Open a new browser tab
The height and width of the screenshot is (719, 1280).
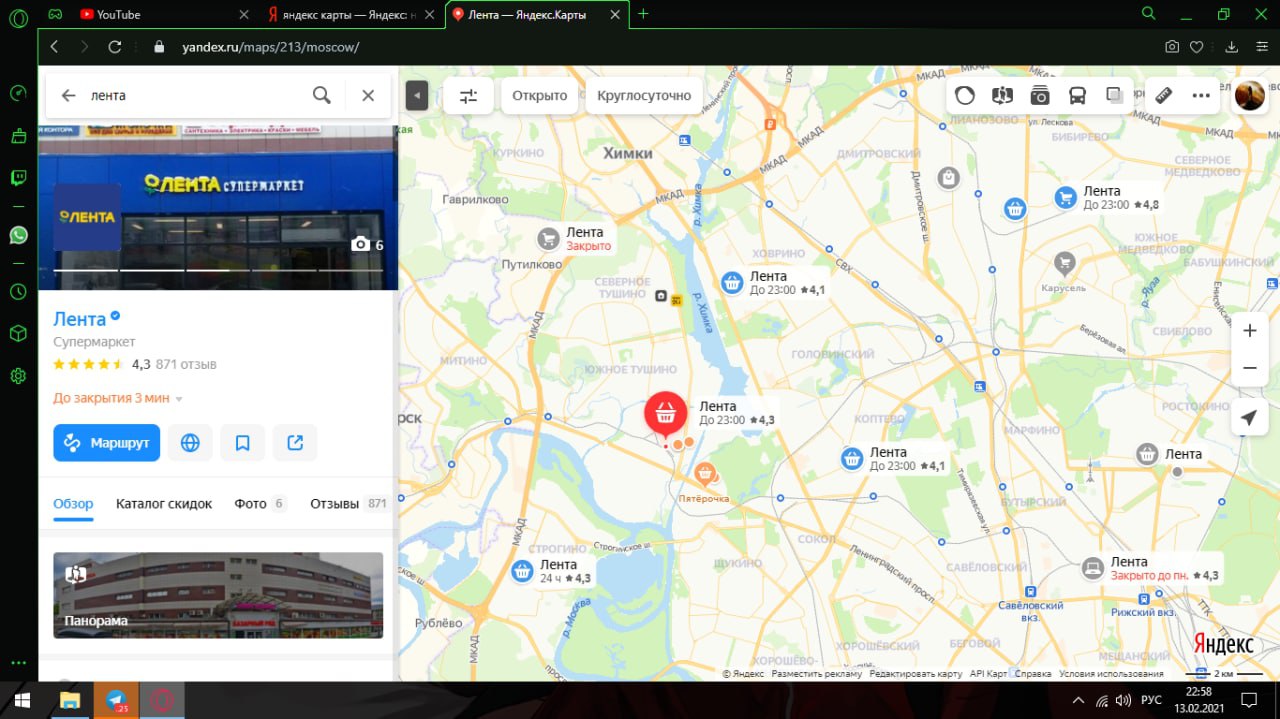click(643, 14)
